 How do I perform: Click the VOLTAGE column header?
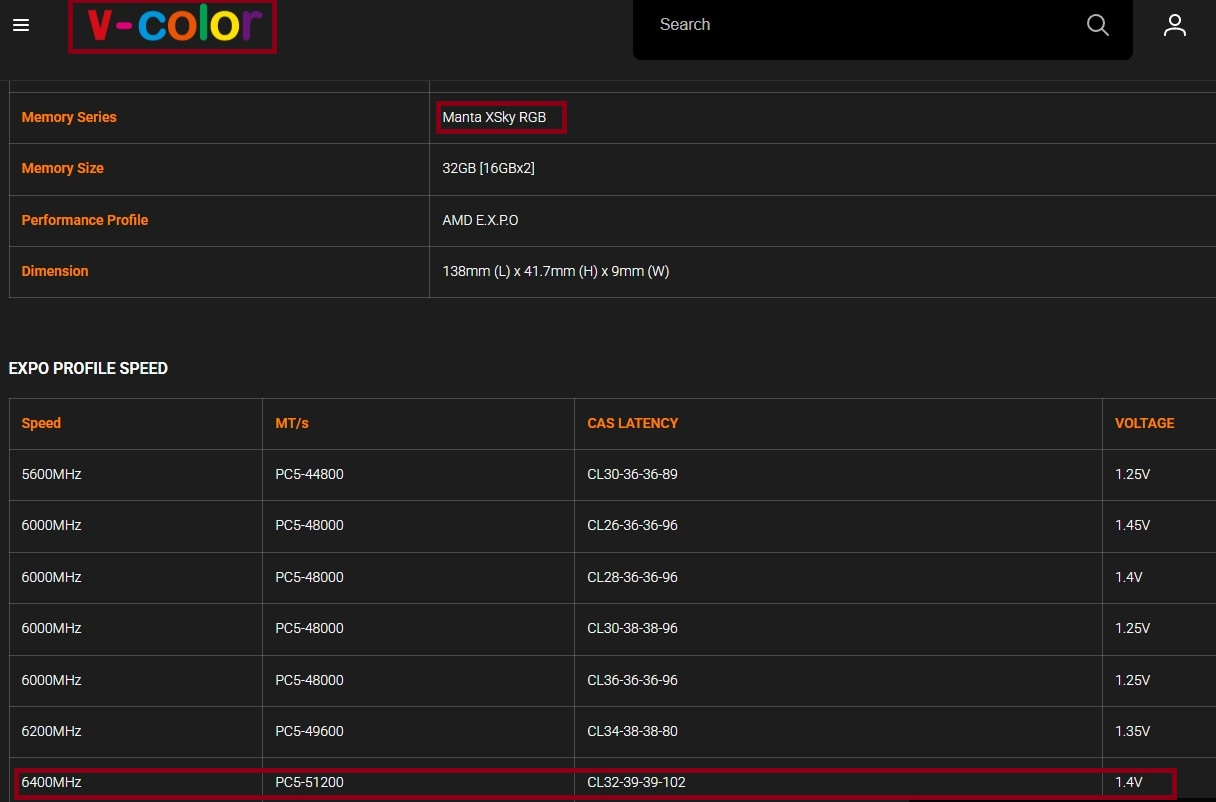pos(1145,423)
